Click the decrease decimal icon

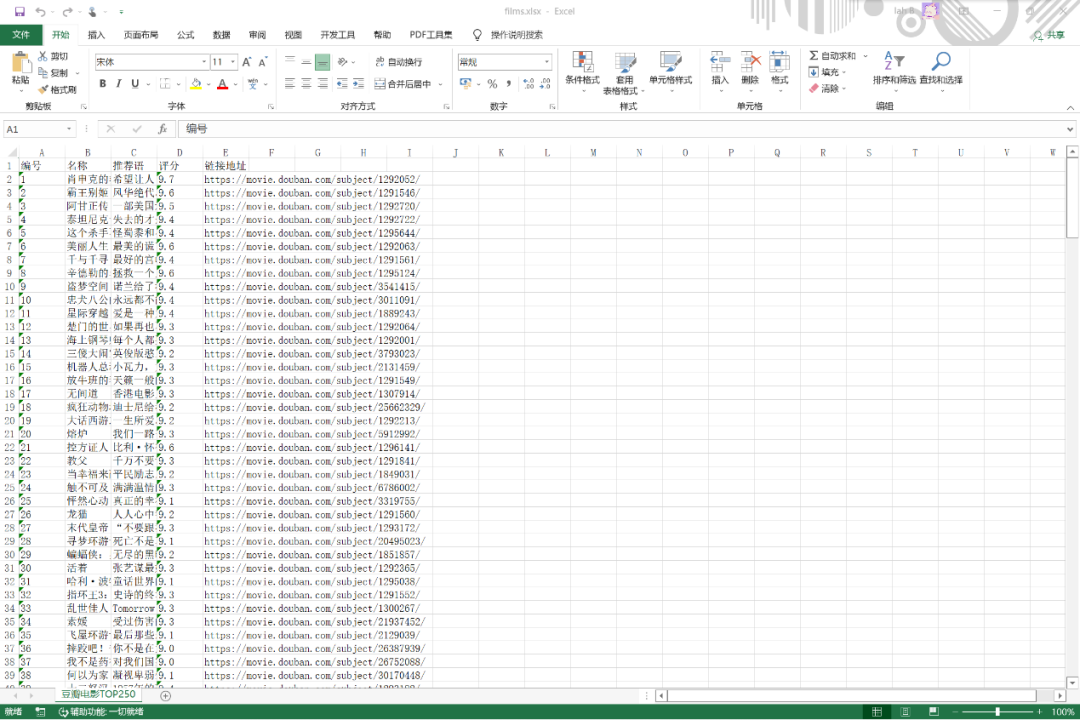pos(545,84)
